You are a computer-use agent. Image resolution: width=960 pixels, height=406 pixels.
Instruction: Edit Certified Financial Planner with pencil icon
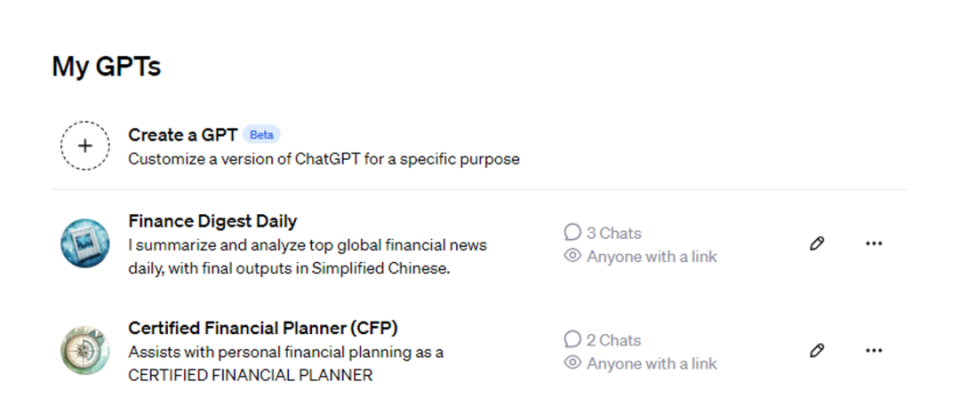(817, 350)
